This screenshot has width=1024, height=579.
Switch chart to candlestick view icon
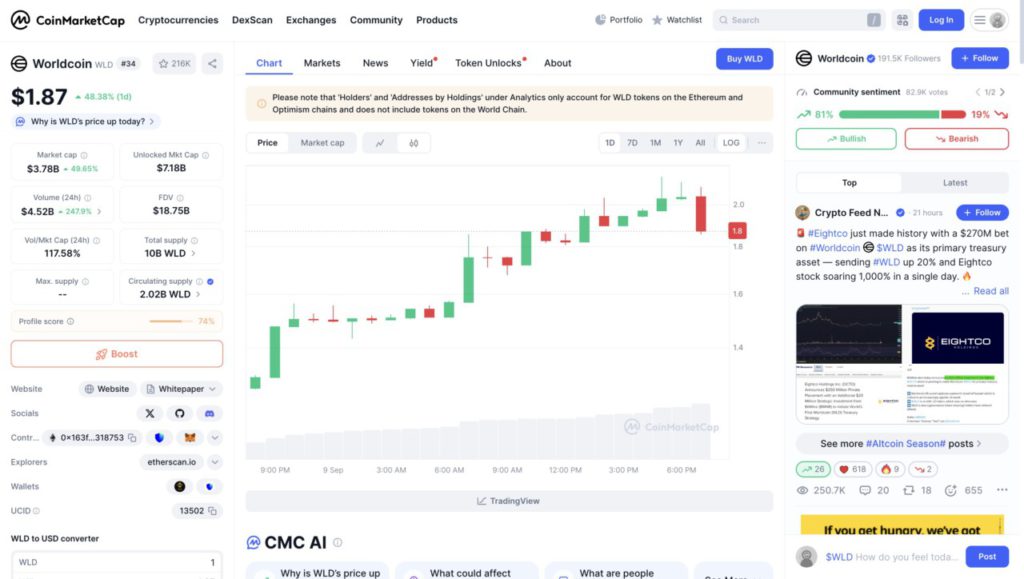[413, 143]
